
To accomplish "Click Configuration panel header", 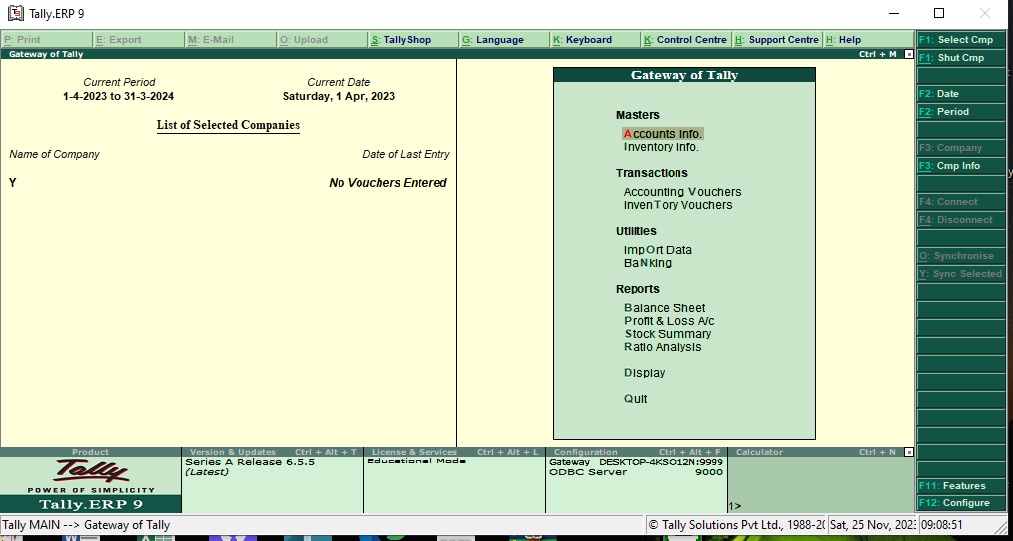I will click(636, 452).
